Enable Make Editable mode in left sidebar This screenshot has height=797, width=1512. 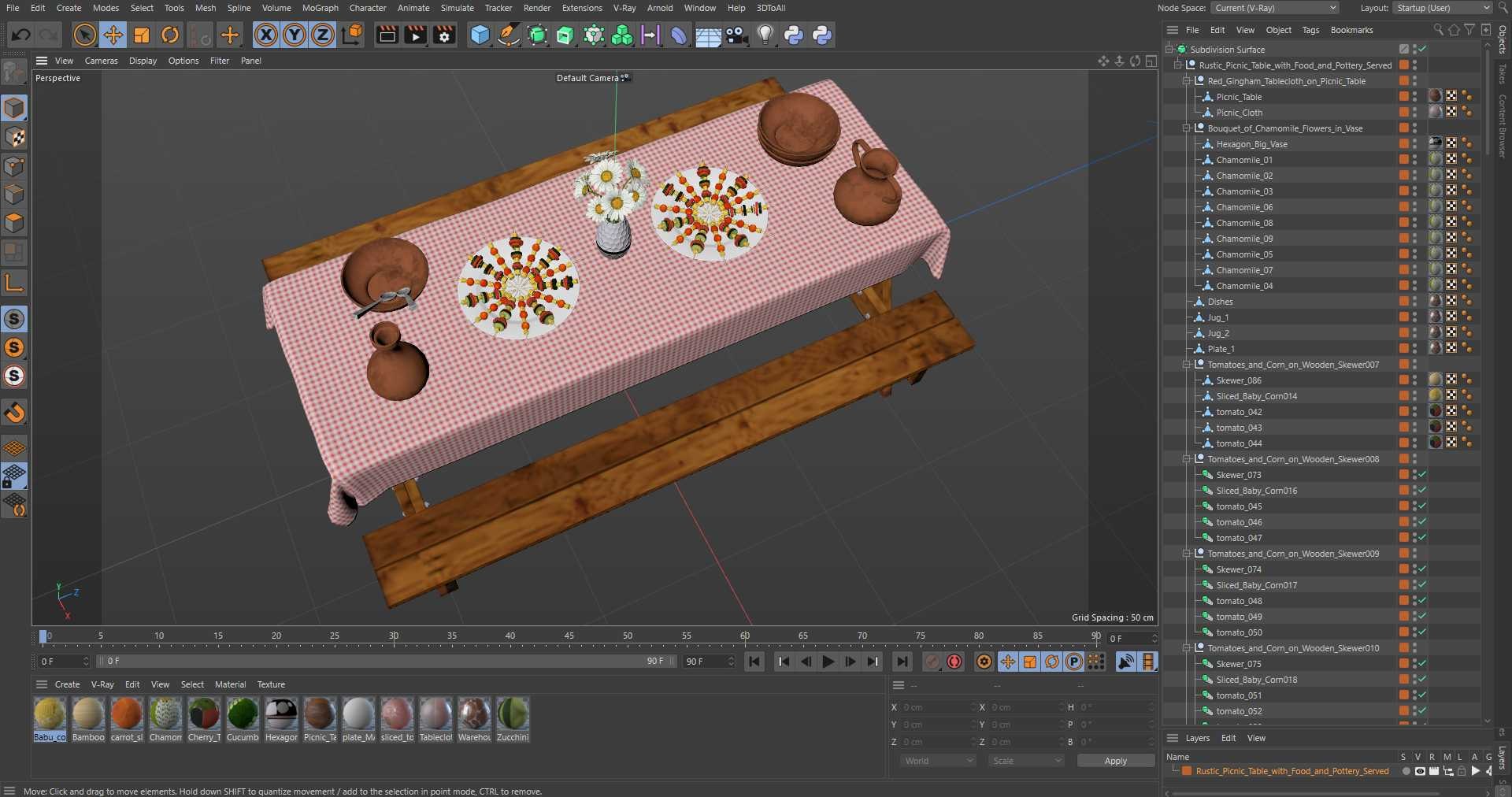pyautogui.click(x=14, y=72)
